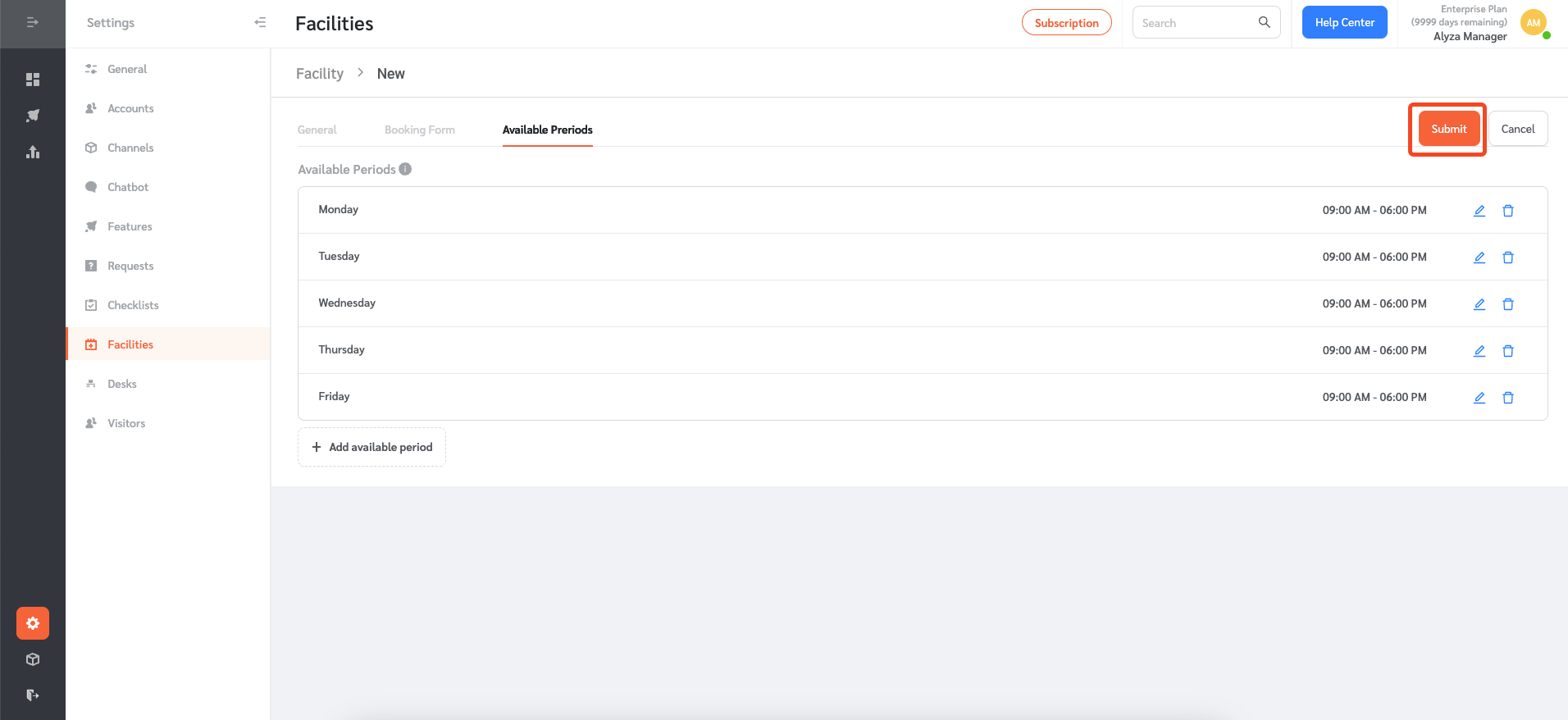The image size is (1568, 720).
Task: Click Add available period
Action: (x=372, y=447)
